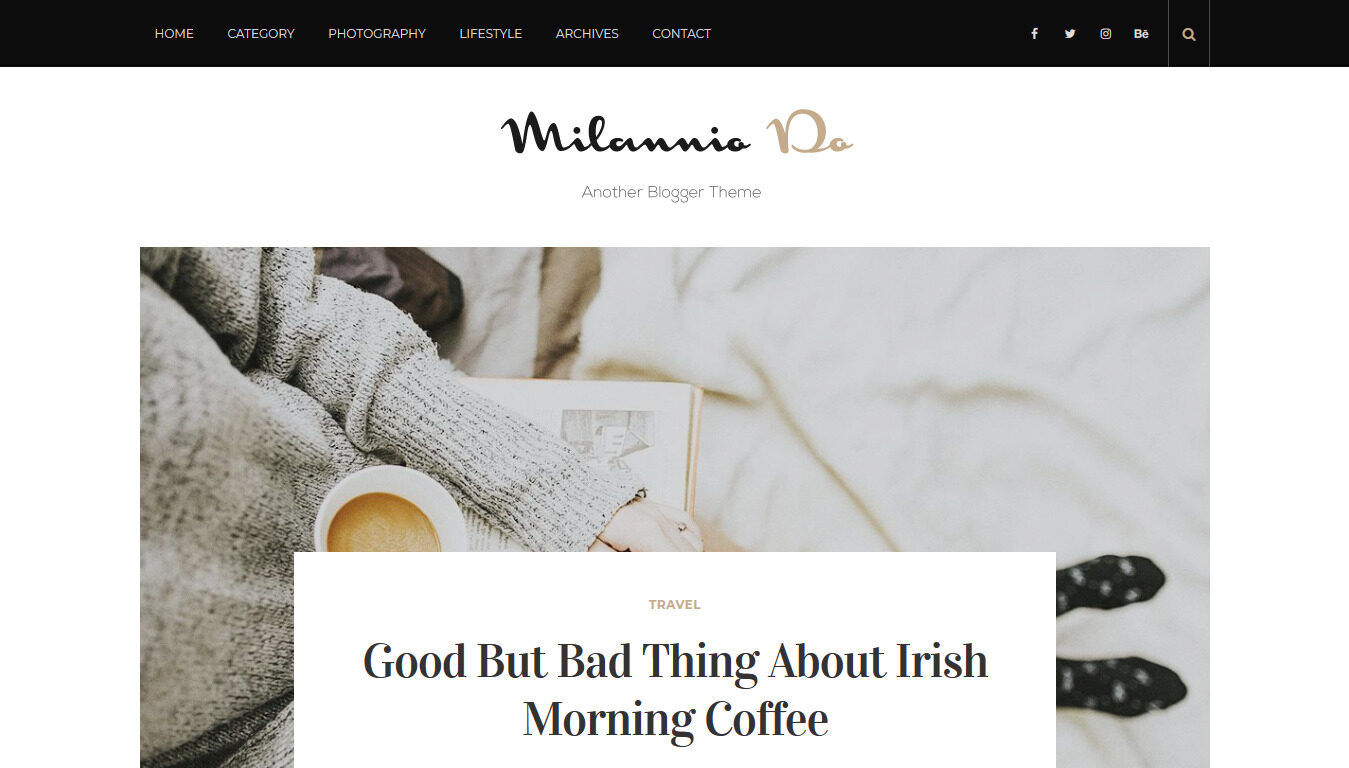Open the ARCHIVES menu item
The height and width of the screenshot is (768, 1349).
pyautogui.click(x=587, y=34)
